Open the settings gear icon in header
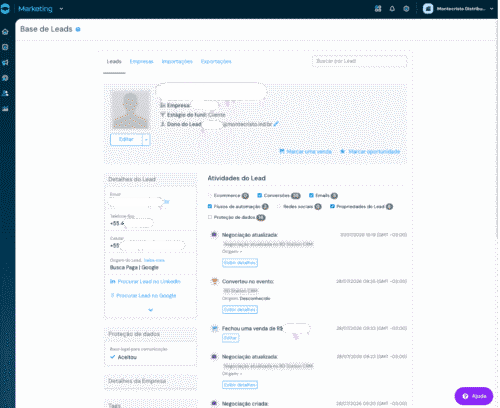Viewport: 500px width, 408px height. coord(406,9)
